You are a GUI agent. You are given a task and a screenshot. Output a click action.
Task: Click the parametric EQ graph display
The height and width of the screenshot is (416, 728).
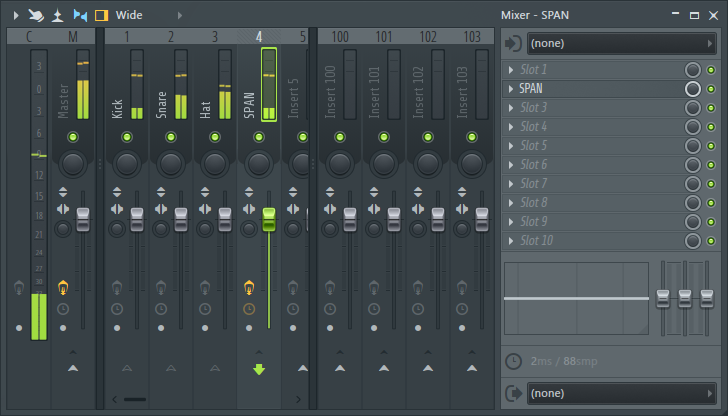coord(577,299)
